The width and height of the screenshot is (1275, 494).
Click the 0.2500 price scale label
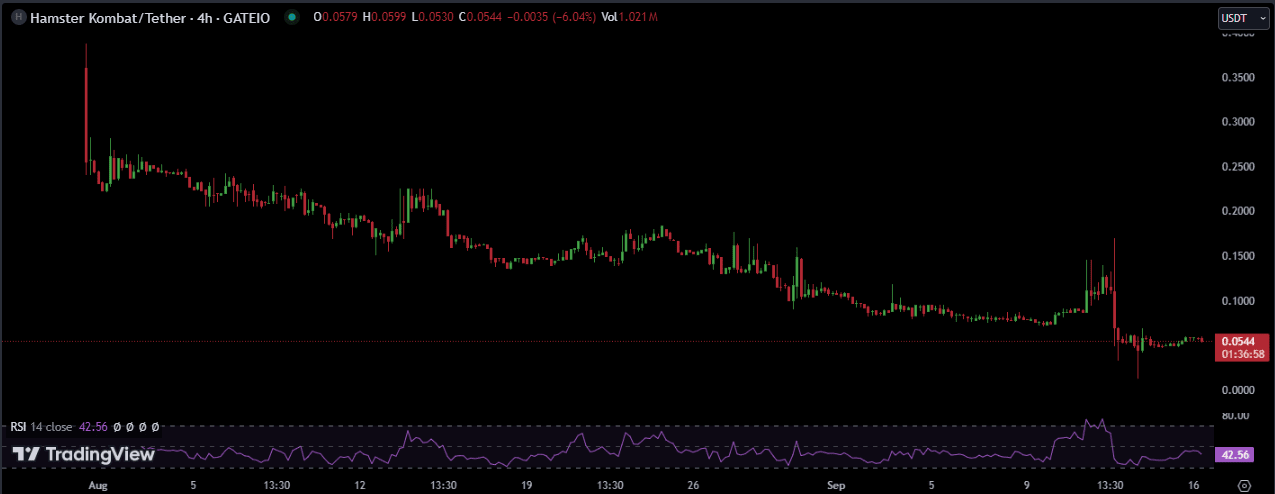click(x=1237, y=167)
